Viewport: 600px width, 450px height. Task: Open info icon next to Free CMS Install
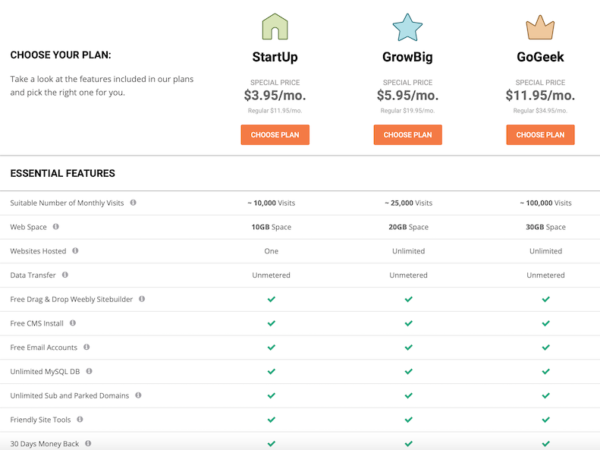(73, 323)
